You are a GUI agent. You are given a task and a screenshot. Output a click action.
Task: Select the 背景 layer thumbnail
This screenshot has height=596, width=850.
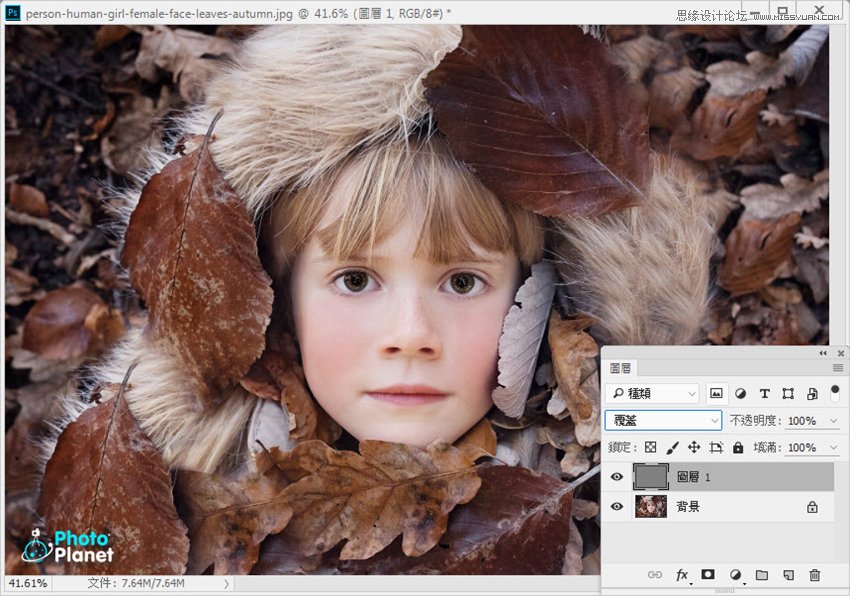[651, 507]
